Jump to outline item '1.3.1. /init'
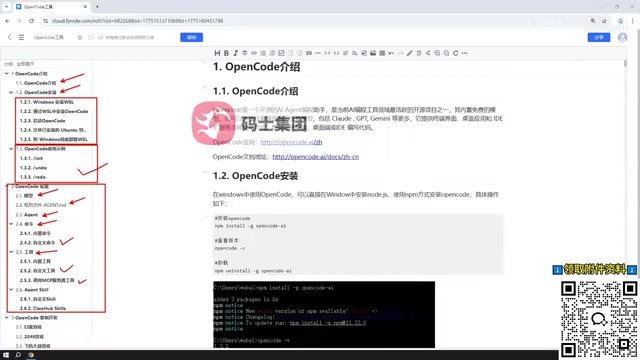 31,158
